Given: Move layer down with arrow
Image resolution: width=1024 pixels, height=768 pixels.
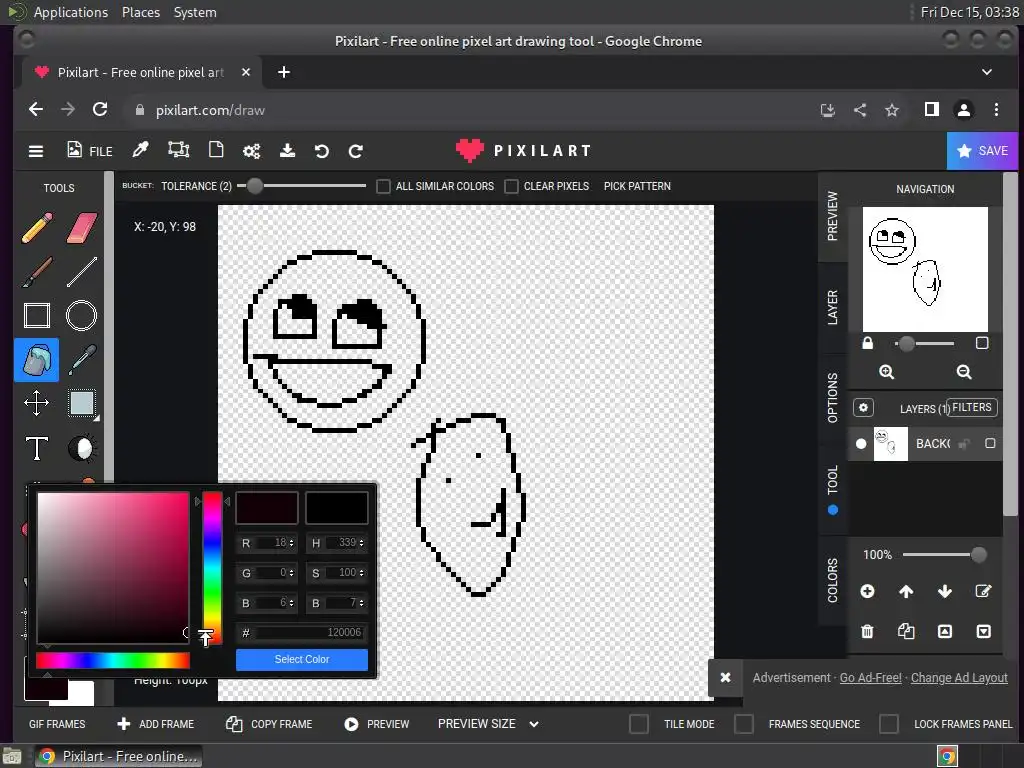Looking at the screenshot, I should pos(944,591).
